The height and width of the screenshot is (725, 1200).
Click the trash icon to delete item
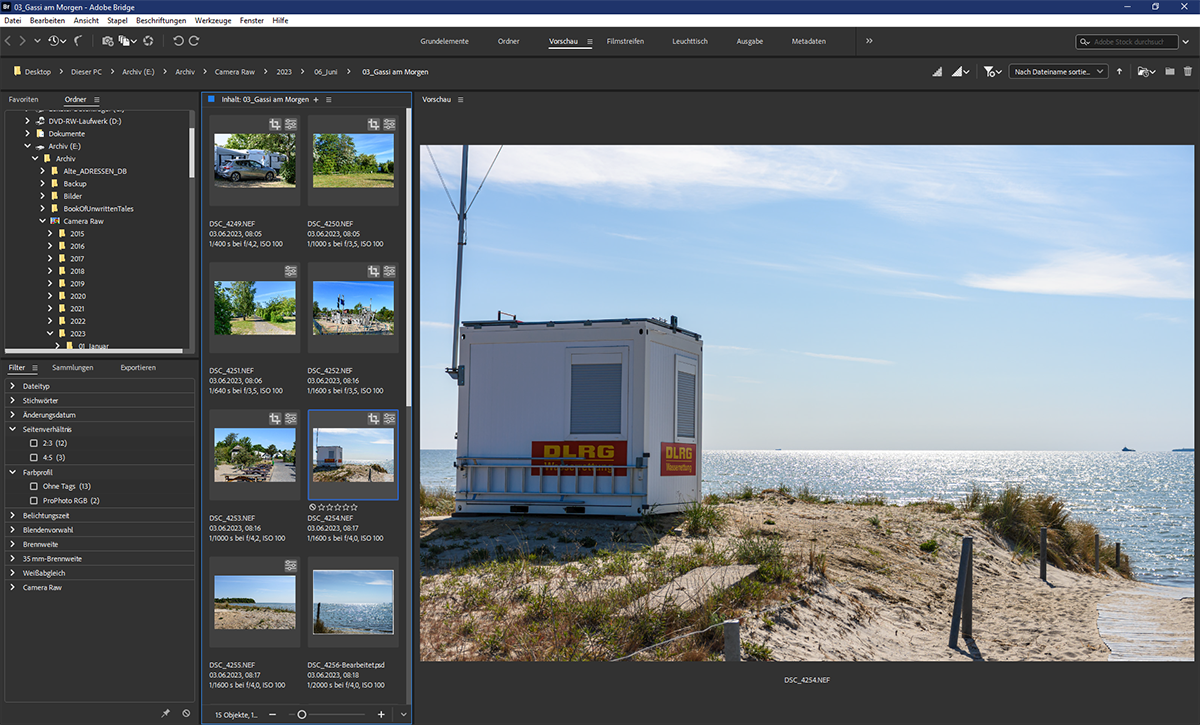point(1187,72)
